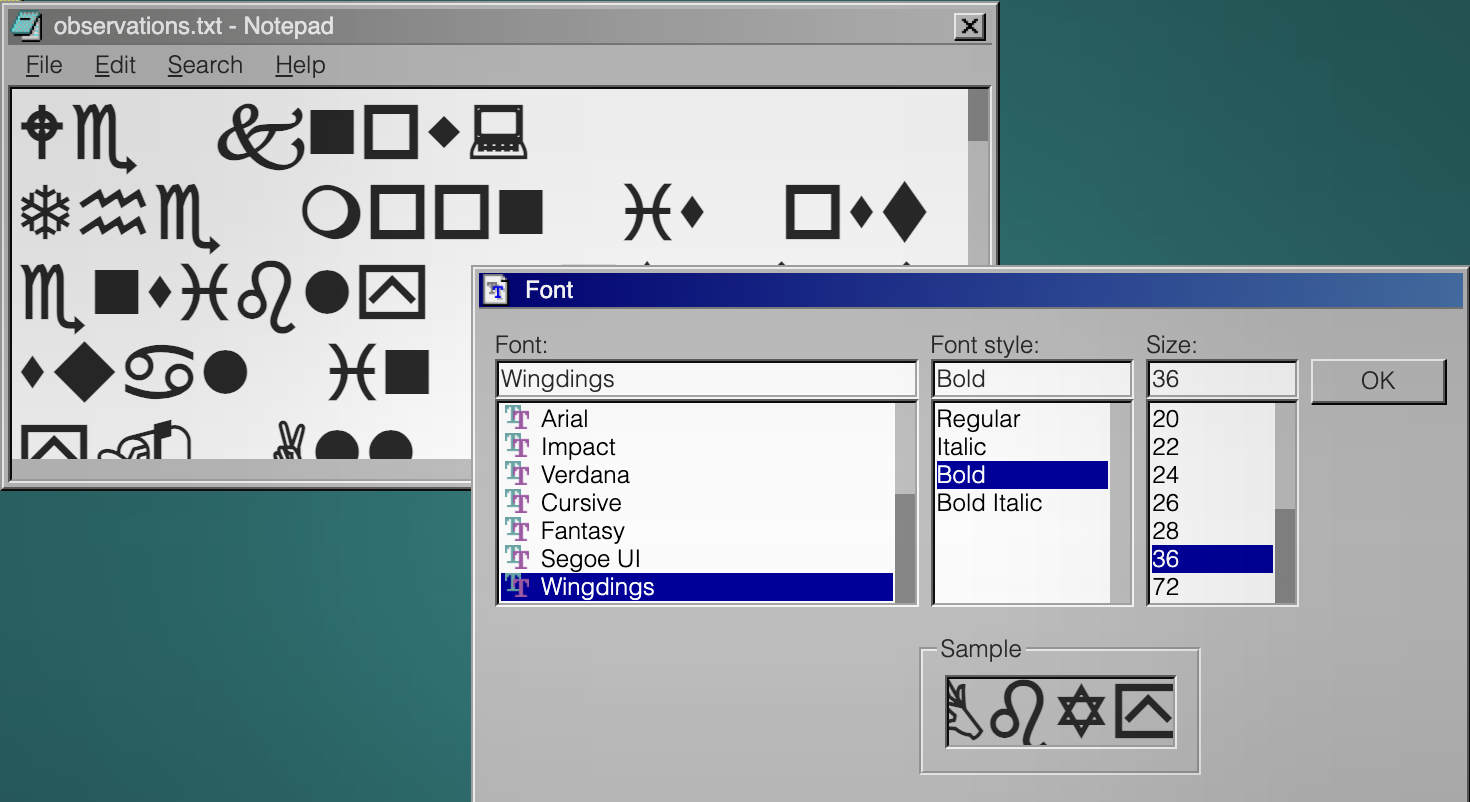Pick size 26 in the size list
This screenshot has width=1470, height=802.
pos(1212,502)
